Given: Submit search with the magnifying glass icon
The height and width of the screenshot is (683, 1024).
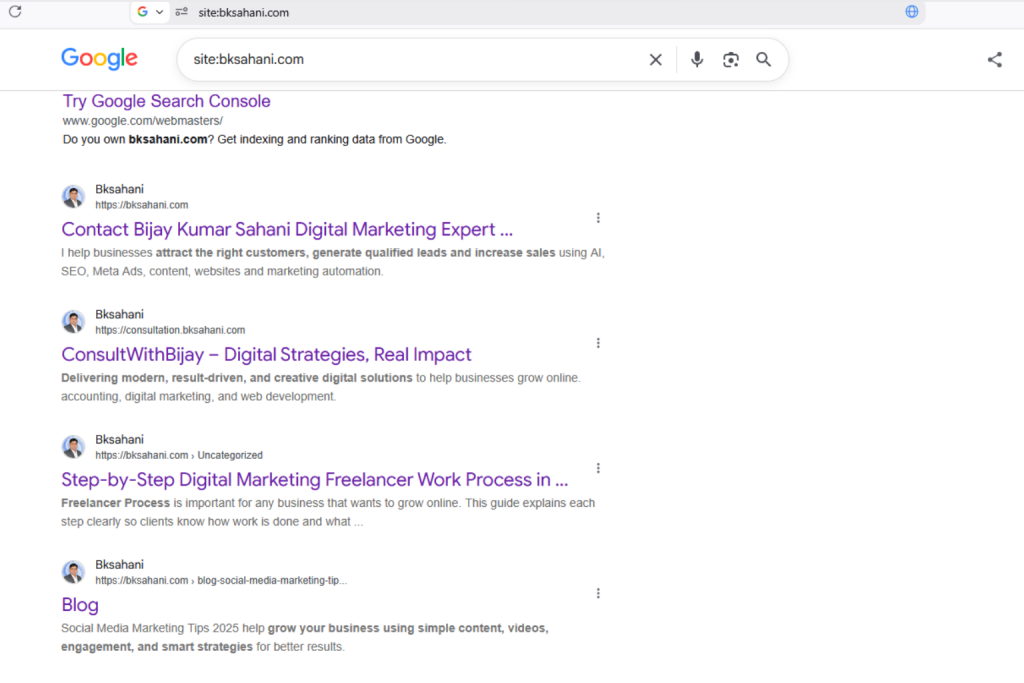Looking at the screenshot, I should coord(763,59).
